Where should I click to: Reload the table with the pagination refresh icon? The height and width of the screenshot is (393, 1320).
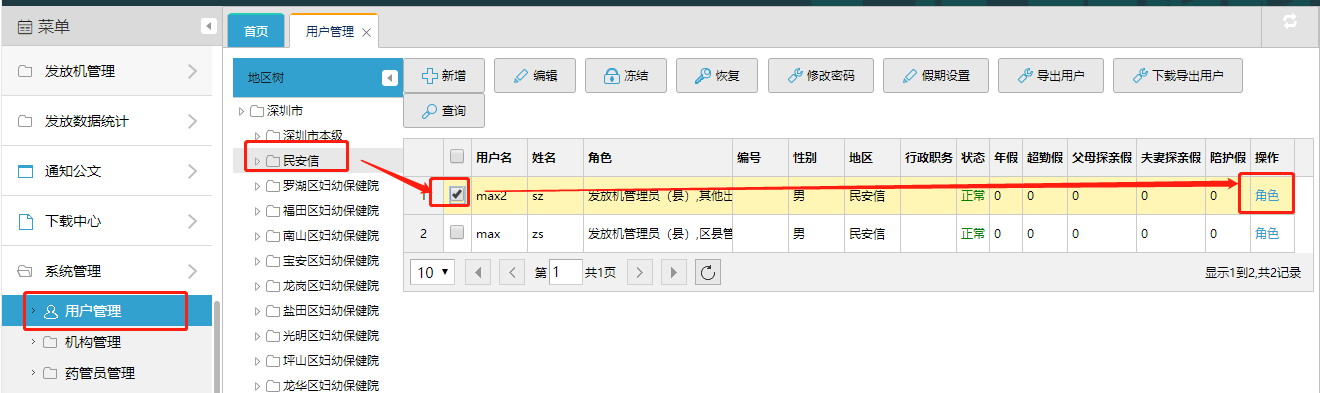click(707, 272)
